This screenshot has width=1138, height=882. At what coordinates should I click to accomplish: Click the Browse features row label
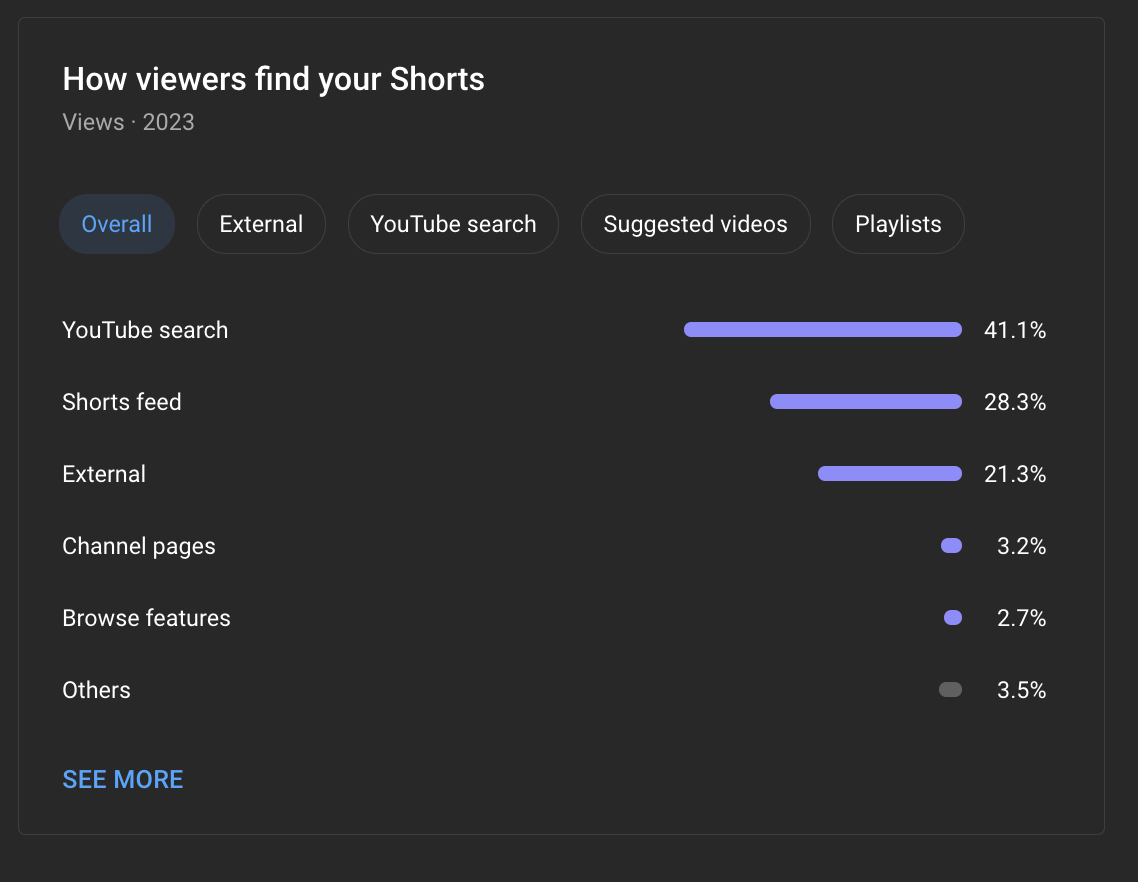pos(147,618)
